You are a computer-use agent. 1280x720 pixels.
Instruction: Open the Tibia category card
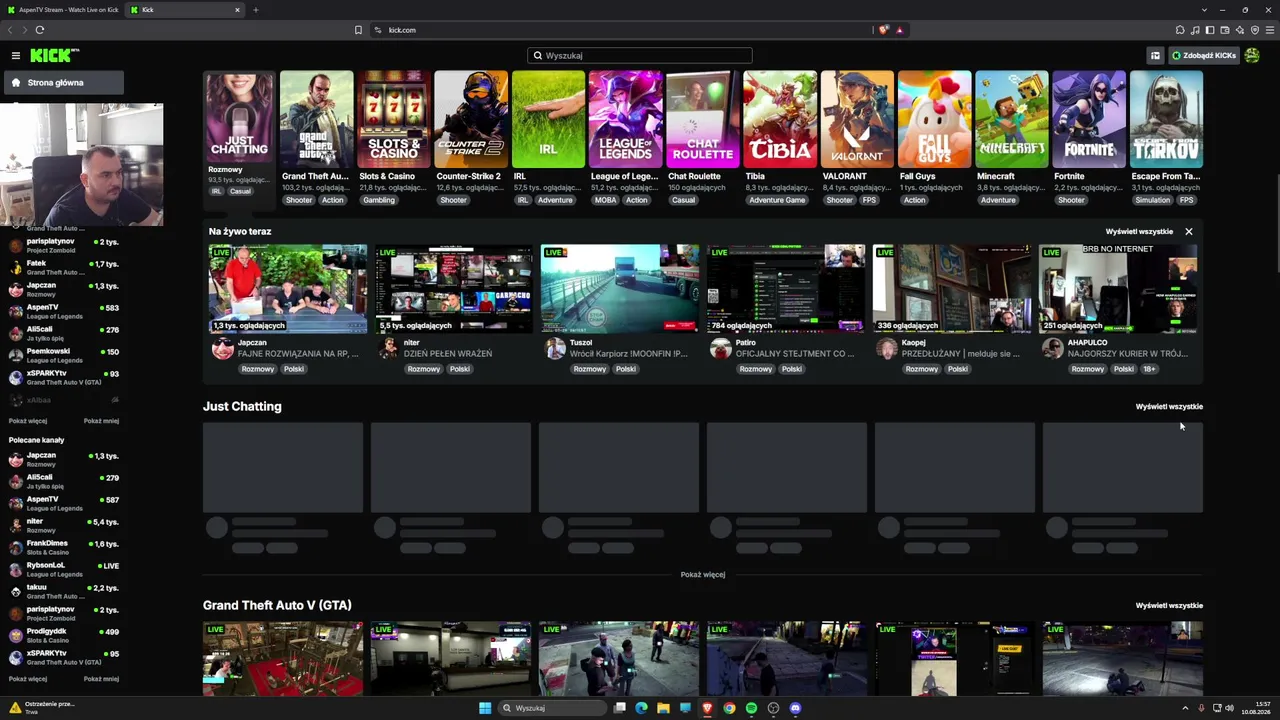pos(780,119)
